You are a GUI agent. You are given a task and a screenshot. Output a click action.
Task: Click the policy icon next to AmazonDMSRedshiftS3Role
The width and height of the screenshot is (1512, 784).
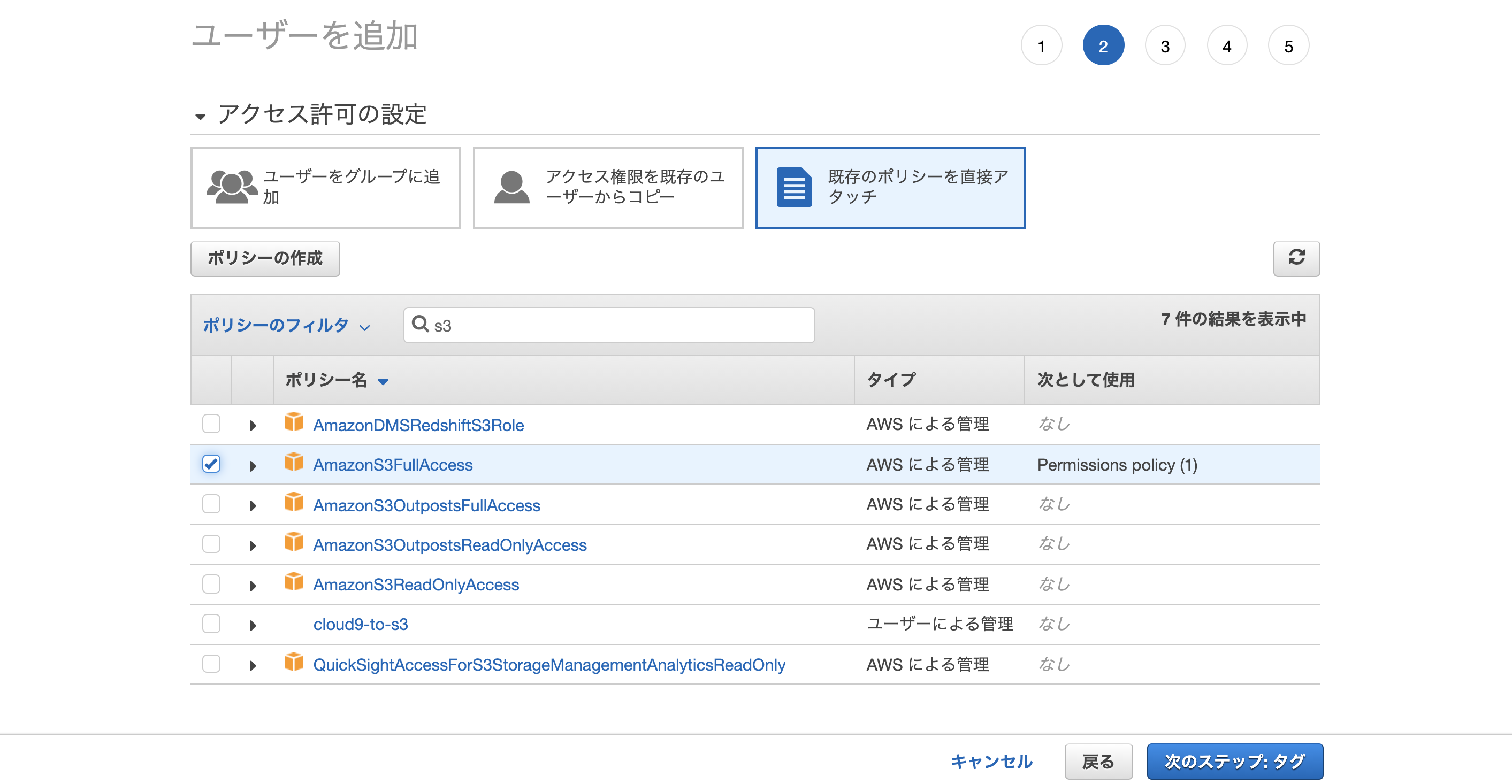[294, 422]
